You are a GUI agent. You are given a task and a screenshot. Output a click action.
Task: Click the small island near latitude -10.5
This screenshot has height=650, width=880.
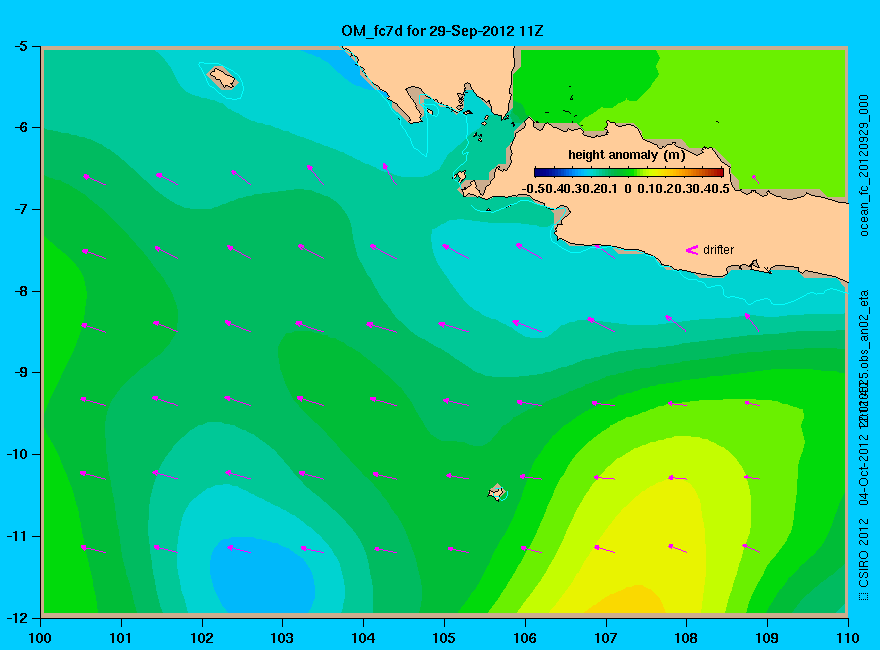tap(497, 492)
